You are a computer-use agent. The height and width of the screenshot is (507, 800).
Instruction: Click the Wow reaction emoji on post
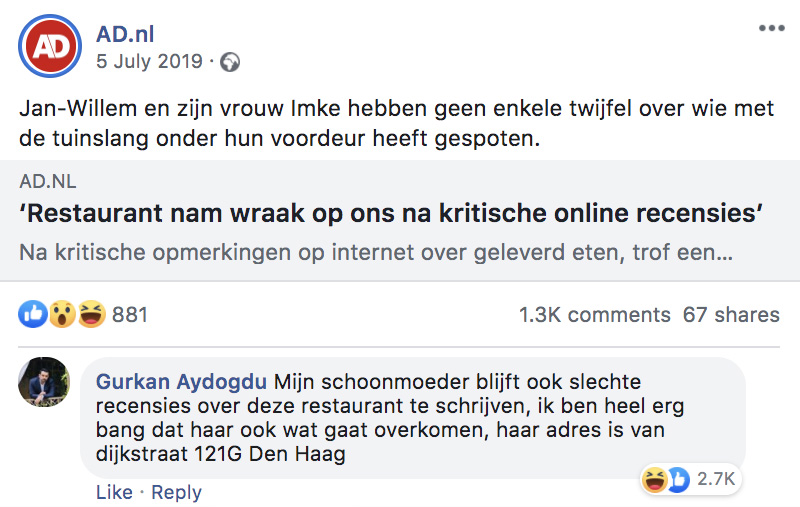[62, 315]
